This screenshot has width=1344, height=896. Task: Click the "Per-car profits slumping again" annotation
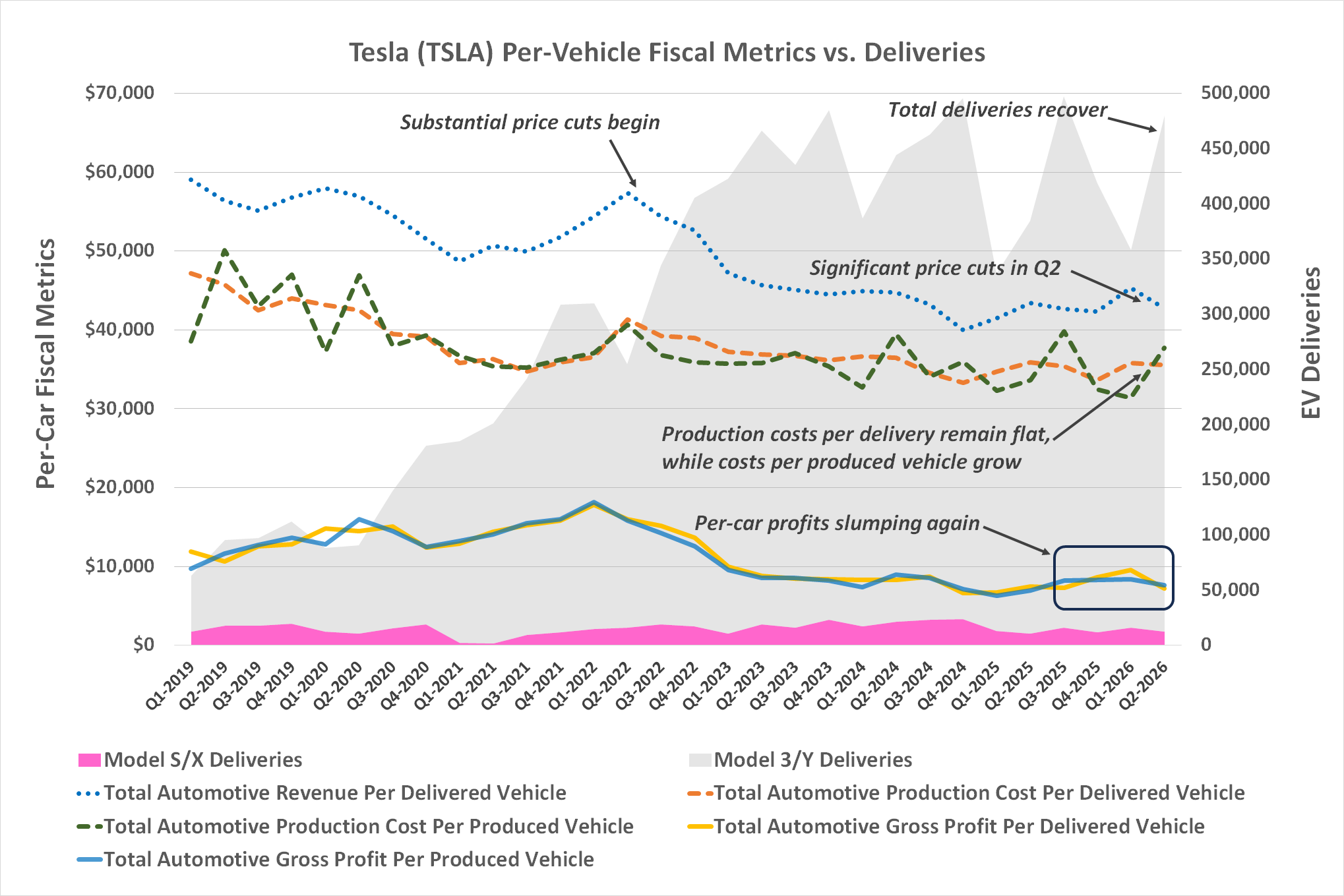coord(837,523)
